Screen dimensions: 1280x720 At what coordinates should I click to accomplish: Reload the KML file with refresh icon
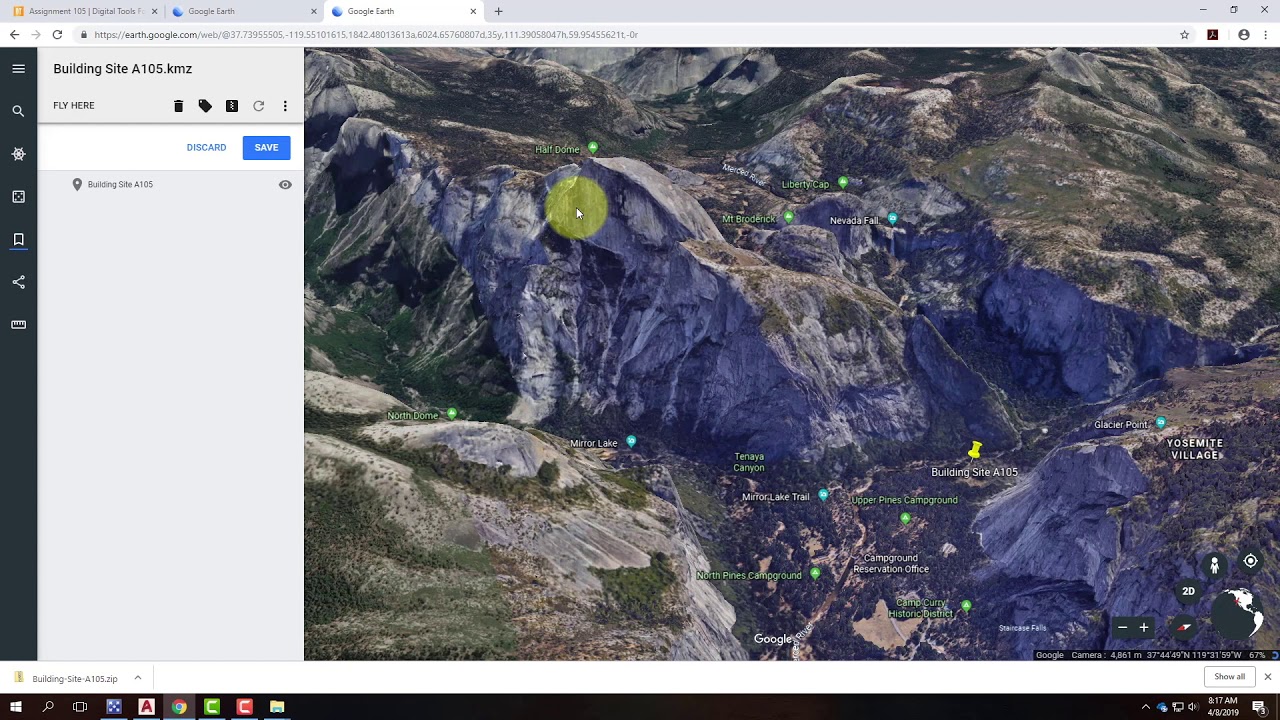[x=258, y=106]
